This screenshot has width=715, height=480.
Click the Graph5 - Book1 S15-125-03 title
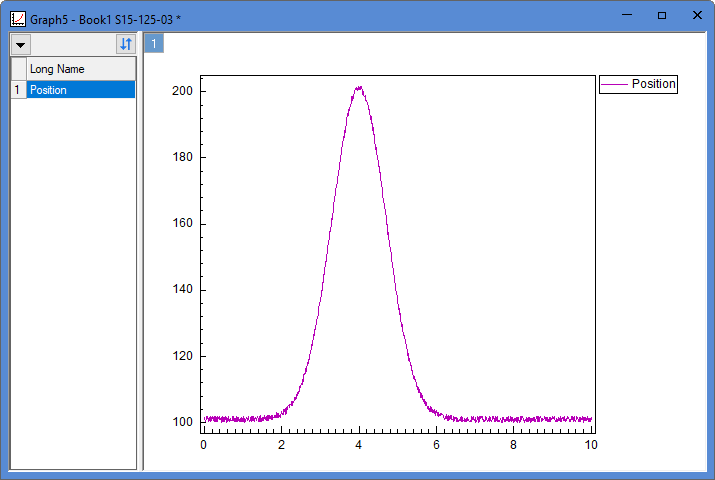point(105,20)
